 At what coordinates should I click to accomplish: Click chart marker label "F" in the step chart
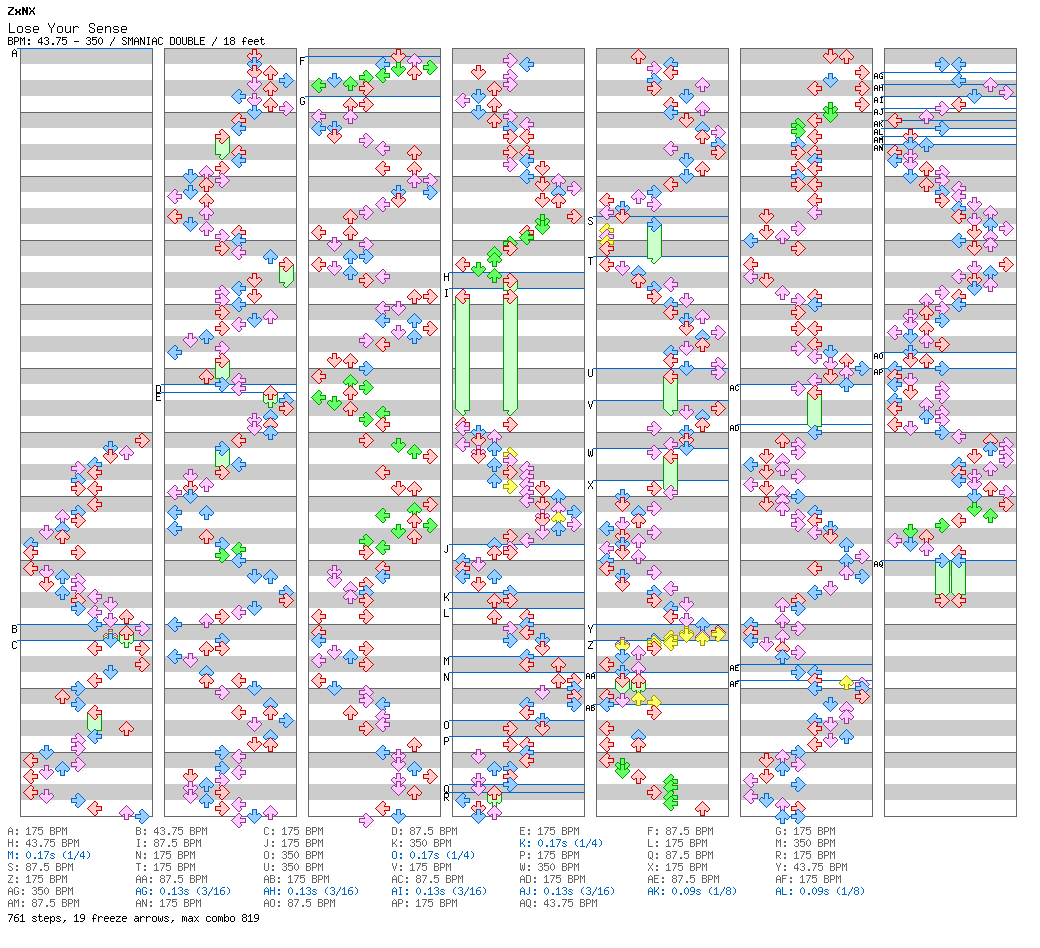coord(302,61)
